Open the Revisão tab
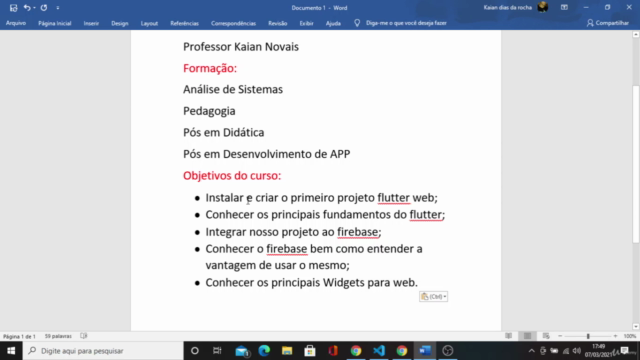 pyautogui.click(x=278, y=23)
